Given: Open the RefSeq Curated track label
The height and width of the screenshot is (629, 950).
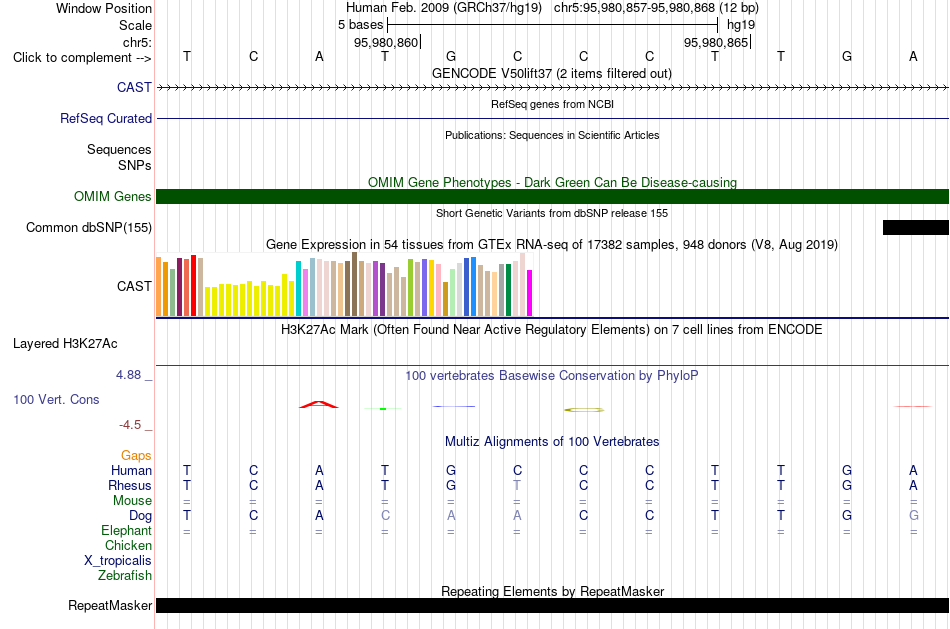Looking at the screenshot, I should point(105,118).
